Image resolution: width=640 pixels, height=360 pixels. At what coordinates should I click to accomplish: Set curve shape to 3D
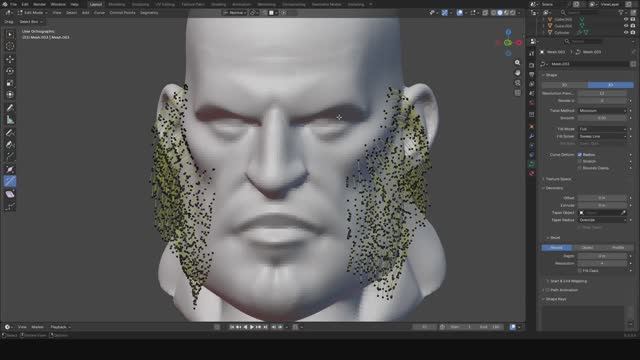click(611, 85)
